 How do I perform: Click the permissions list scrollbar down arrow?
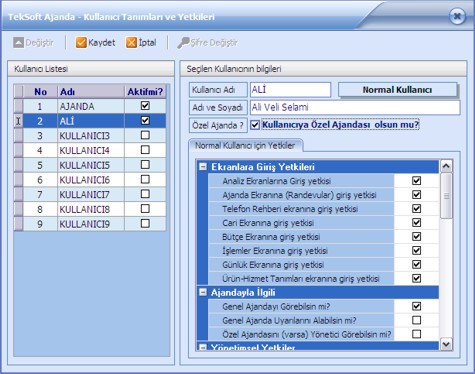pyautogui.click(x=446, y=344)
